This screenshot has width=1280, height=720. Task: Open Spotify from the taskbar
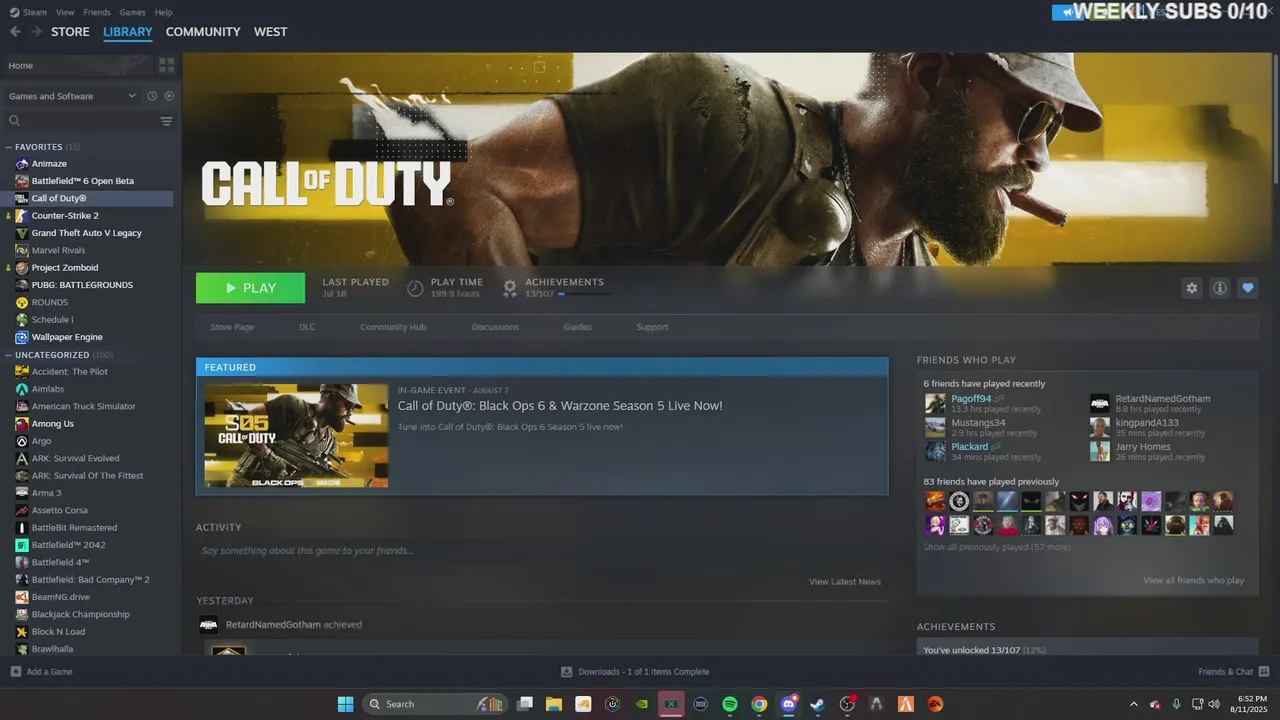point(730,704)
